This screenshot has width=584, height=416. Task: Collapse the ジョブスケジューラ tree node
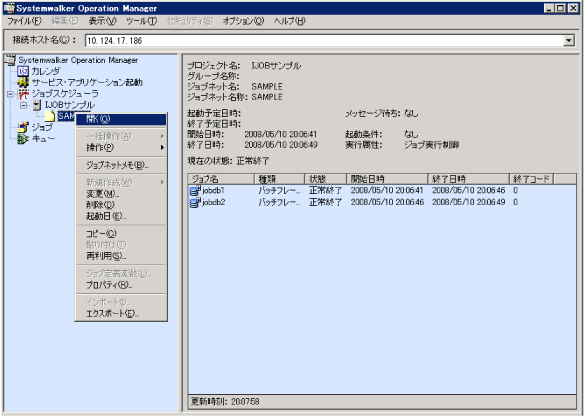[x=10, y=94]
